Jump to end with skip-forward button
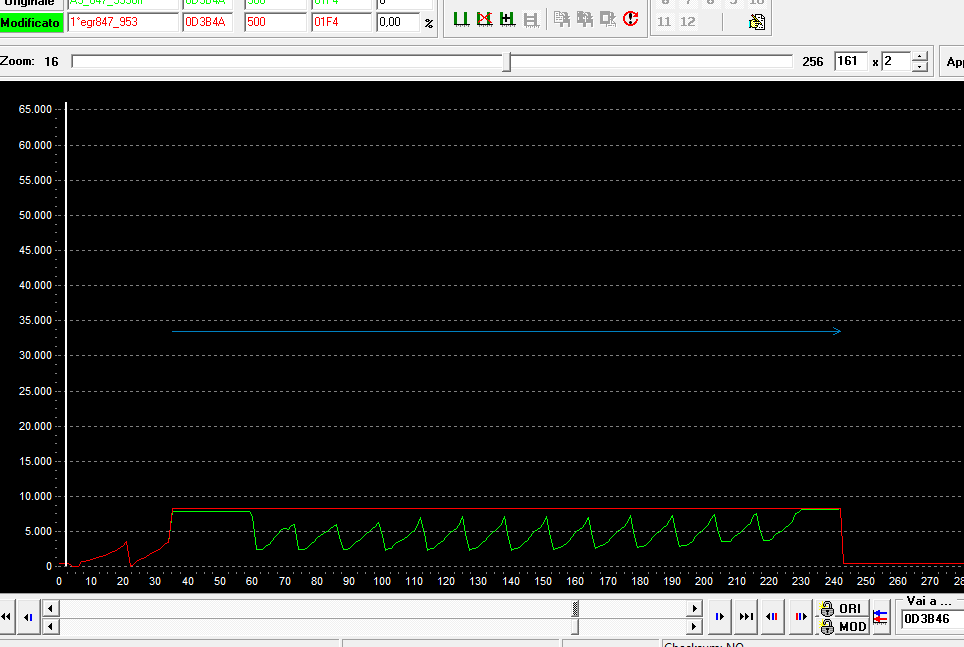Viewport: 964px width, 647px height. click(x=746, y=618)
